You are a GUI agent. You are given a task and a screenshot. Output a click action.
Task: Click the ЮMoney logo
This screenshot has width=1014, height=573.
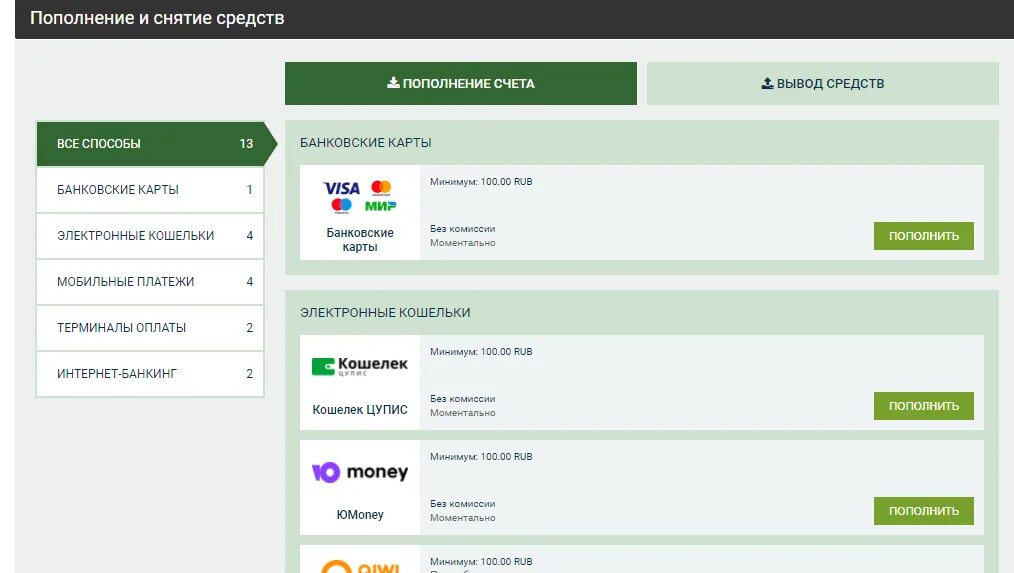[x=360, y=472]
